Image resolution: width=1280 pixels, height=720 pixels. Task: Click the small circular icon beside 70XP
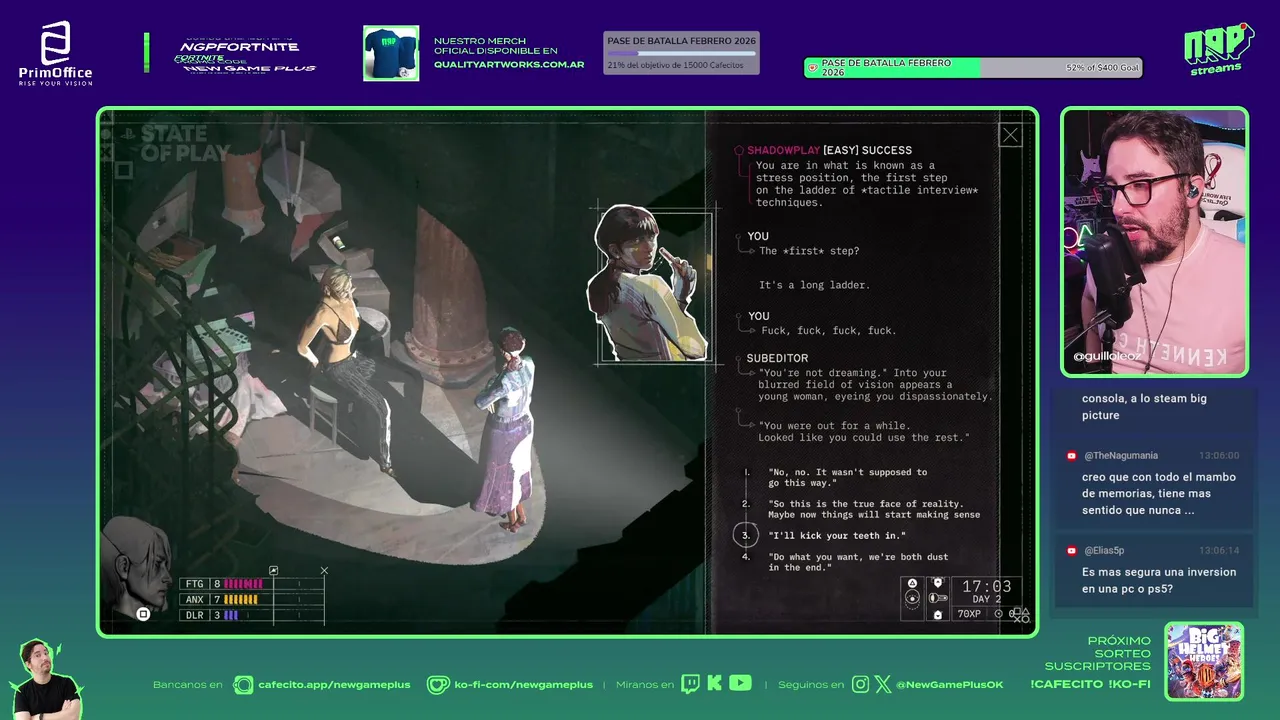click(998, 614)
